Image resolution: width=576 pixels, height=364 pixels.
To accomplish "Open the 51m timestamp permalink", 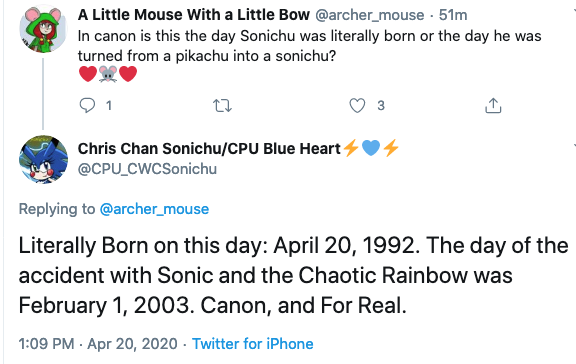I will (x=453, y=15).
